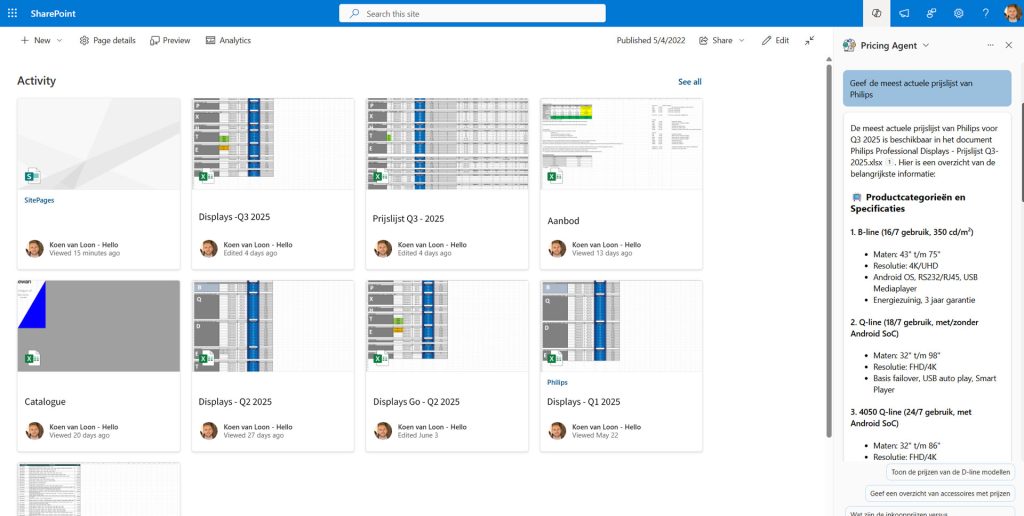
Task: Open Displays Go - Q2 2025 thumbnail
Action: click(x=447, y=327)
